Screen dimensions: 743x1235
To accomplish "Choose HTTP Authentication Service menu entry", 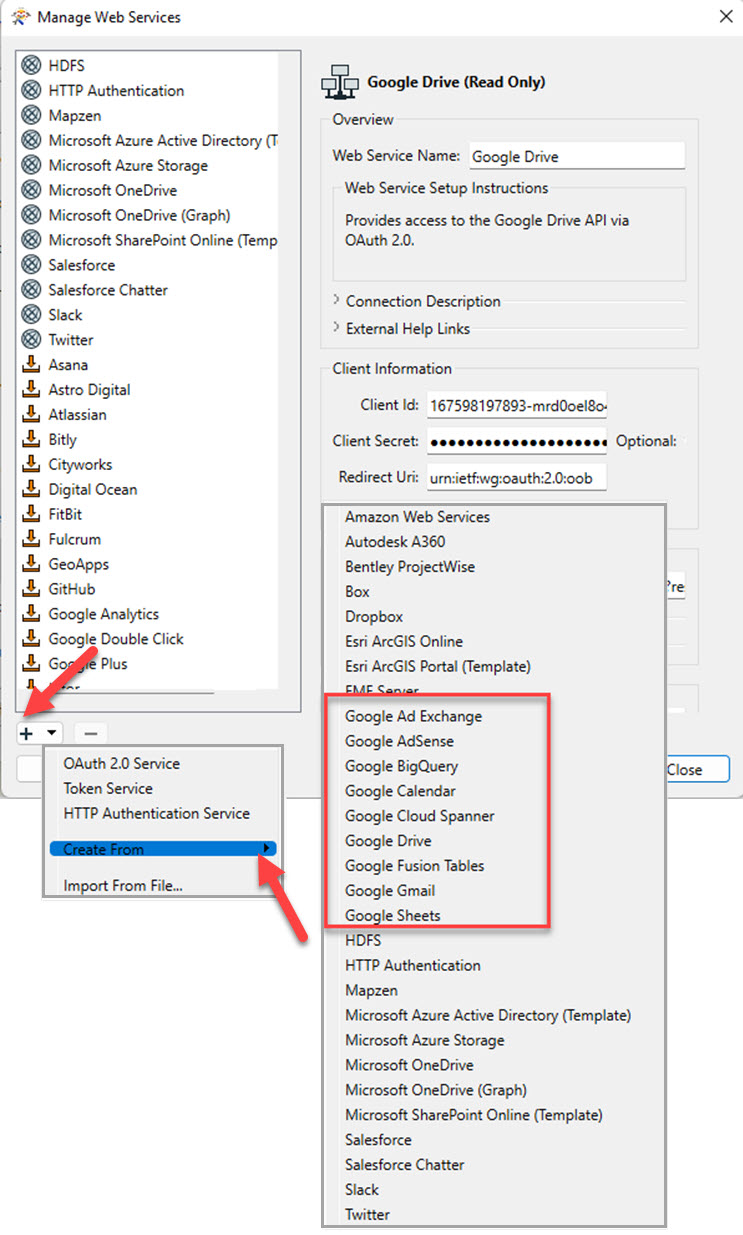I will (x=157, y=813).
